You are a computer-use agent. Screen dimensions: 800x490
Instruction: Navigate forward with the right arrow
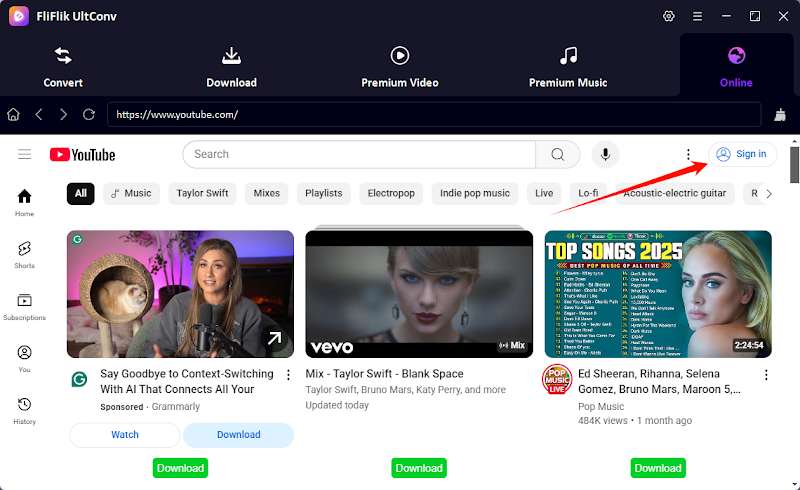click(63, 114)
